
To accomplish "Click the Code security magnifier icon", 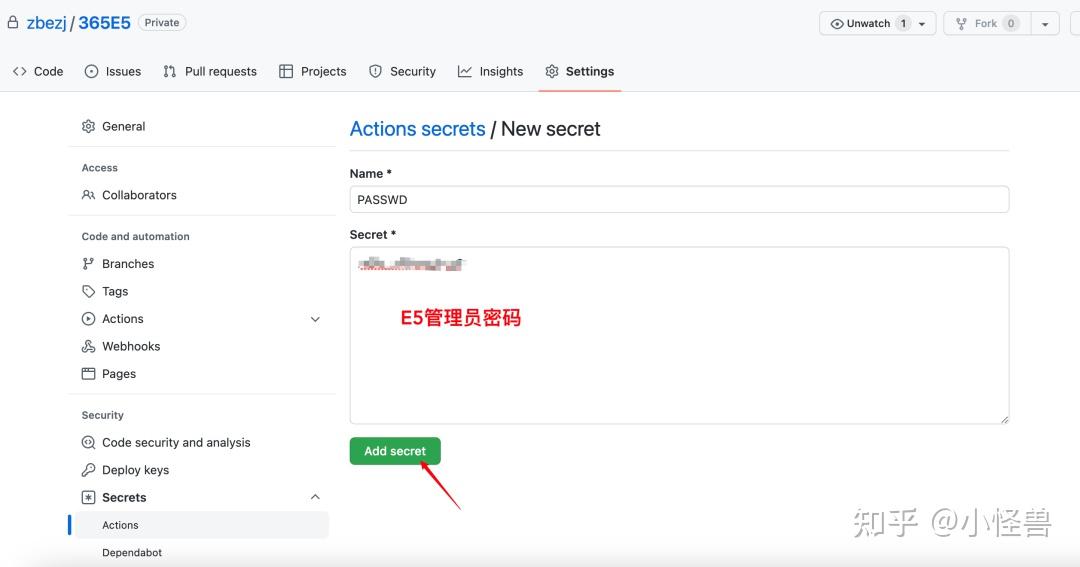I will pos(88,443).
